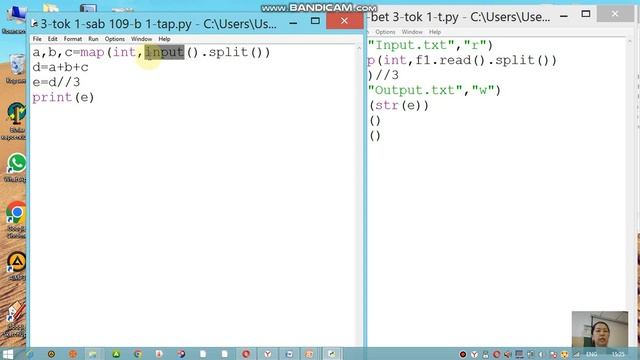The width and height of the screenshot is (640, 360).
Task: Open Internet Explorer from the taskbar
Action: point(29,354)
